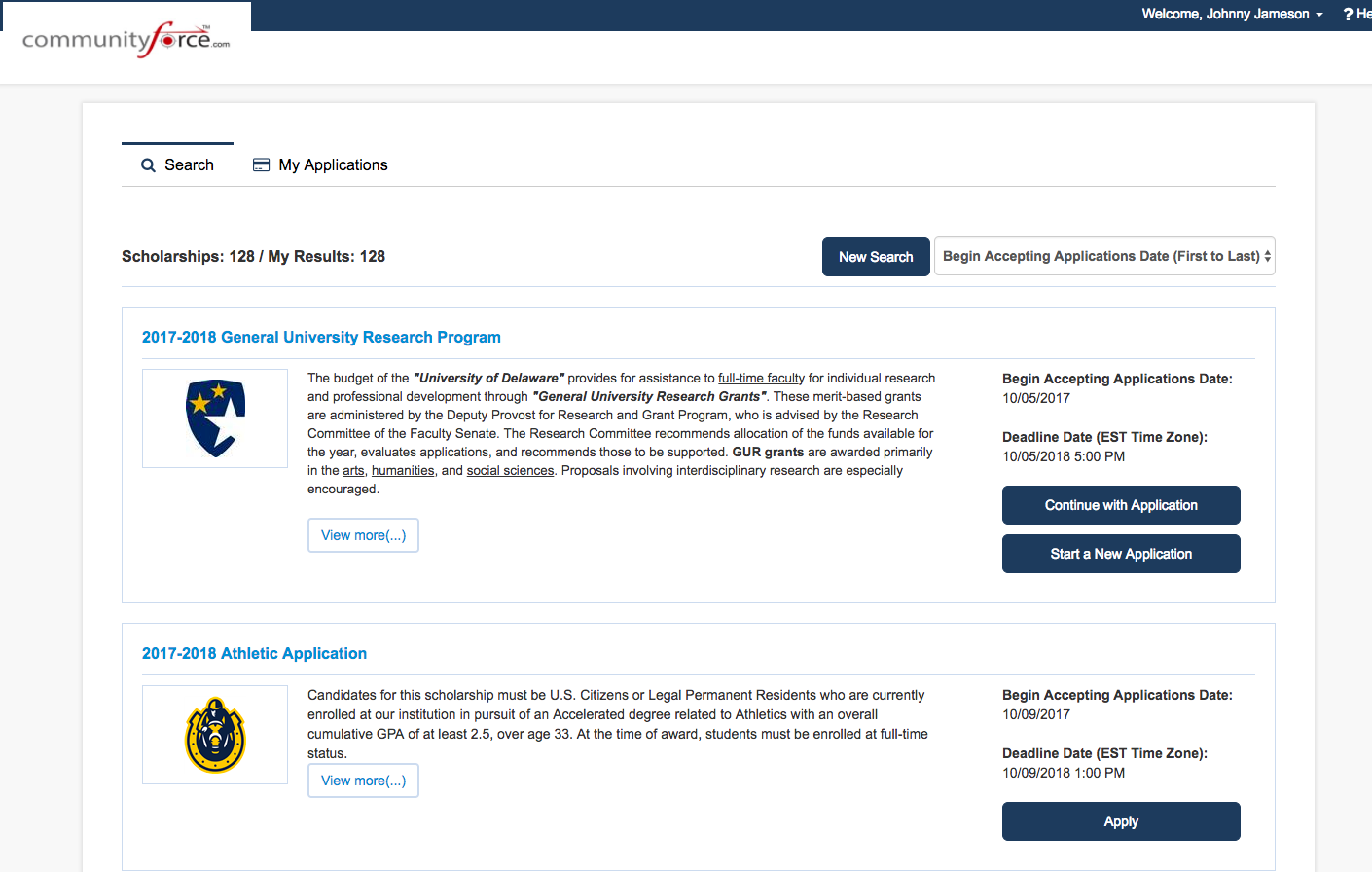Follow the full-time faculty link
This screenshot has height=872, width=1372.
coord(761,378)
